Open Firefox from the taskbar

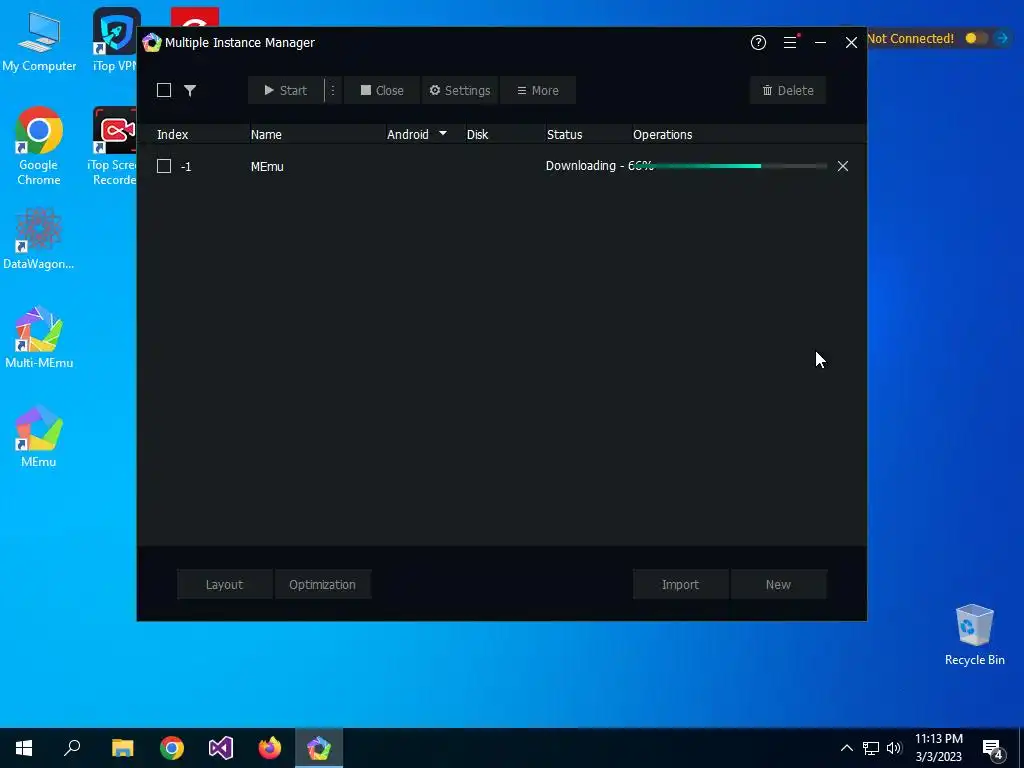pyautogui.click(x=270, y=748)
